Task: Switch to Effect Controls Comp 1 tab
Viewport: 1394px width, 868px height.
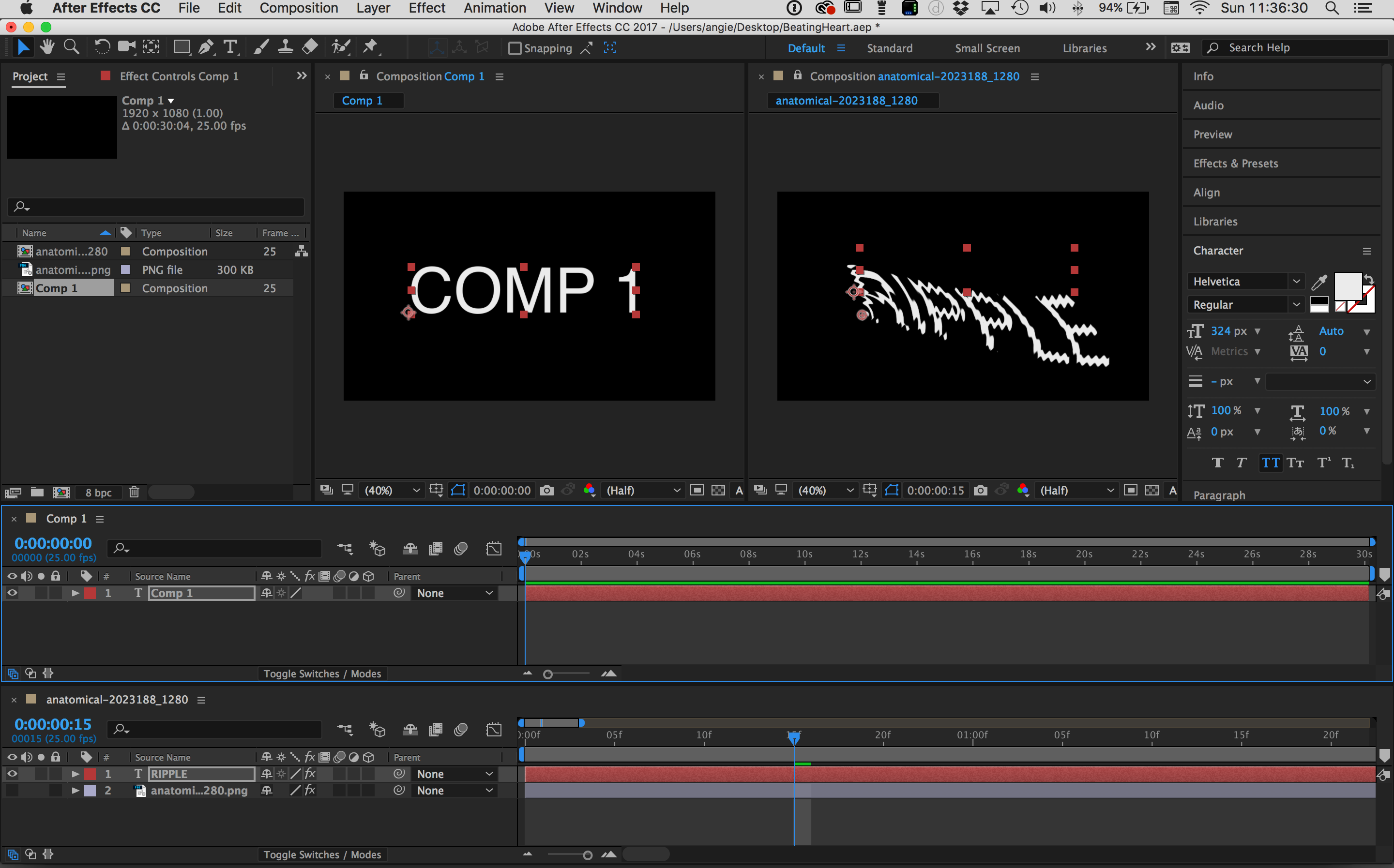Action: click(x=178, y=76)
